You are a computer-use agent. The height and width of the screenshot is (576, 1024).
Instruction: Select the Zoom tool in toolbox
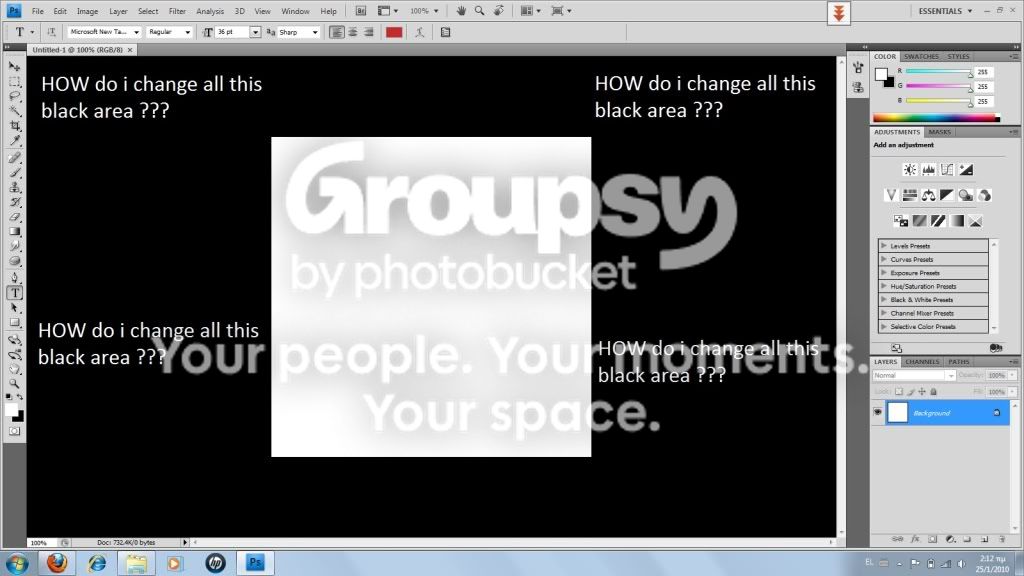(14, 384)
